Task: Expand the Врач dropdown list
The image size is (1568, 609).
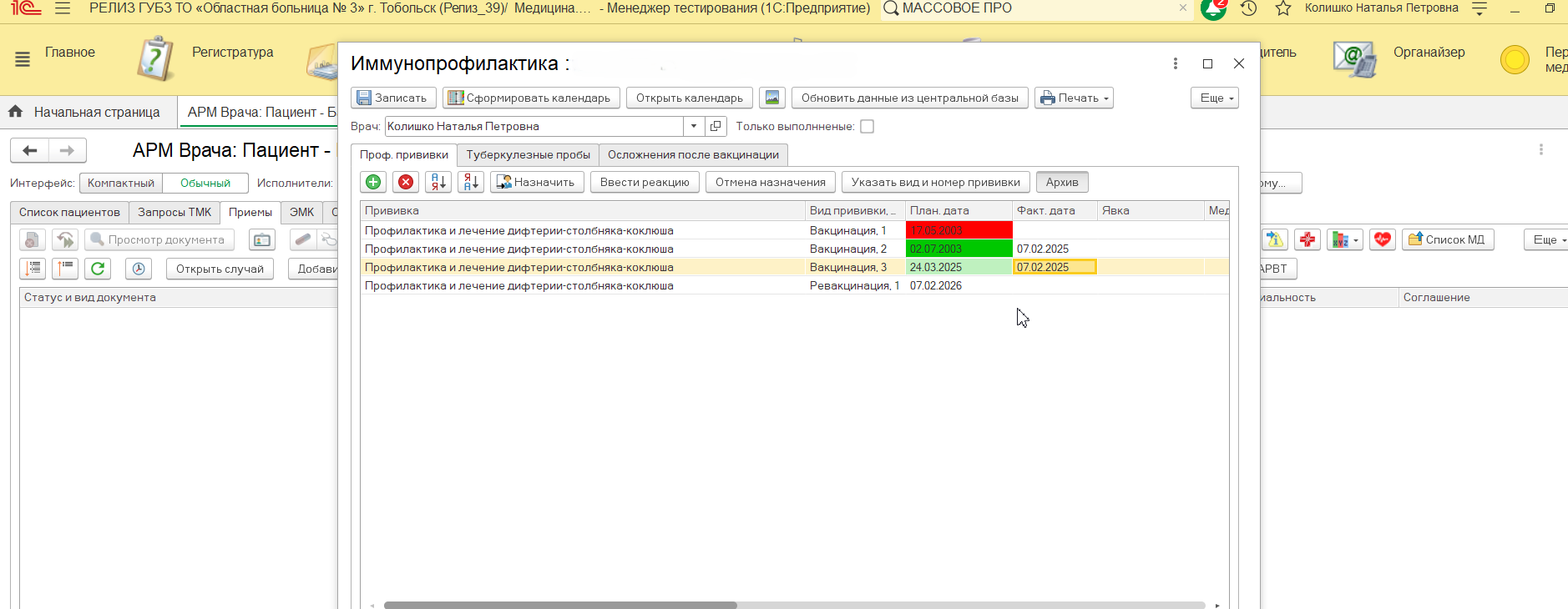Action: click(694, 127)
